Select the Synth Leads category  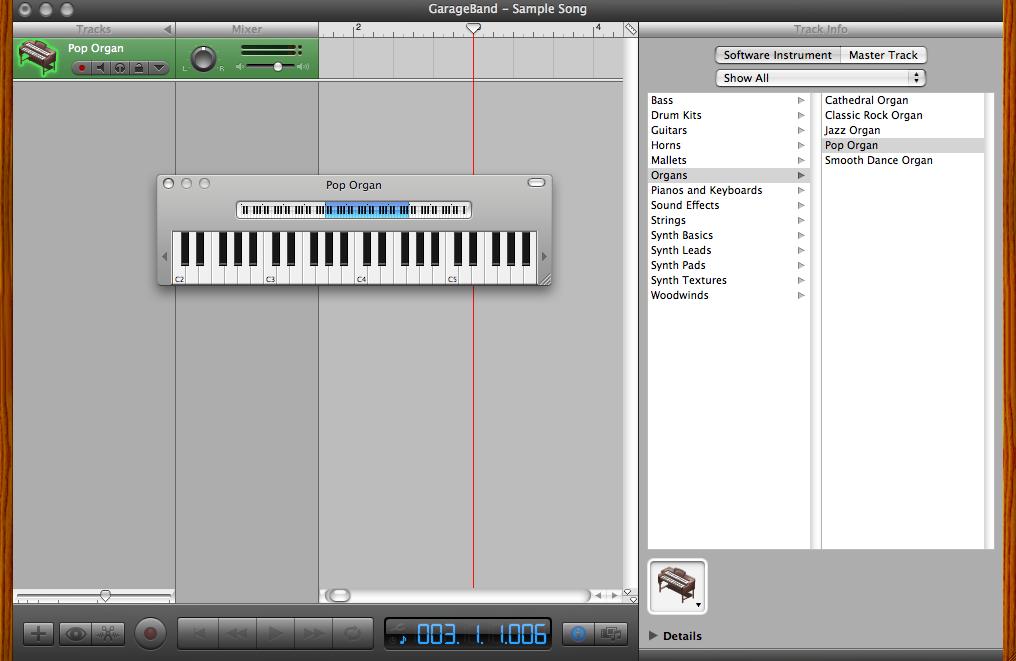pyautogui.click(x=729, y=250)
